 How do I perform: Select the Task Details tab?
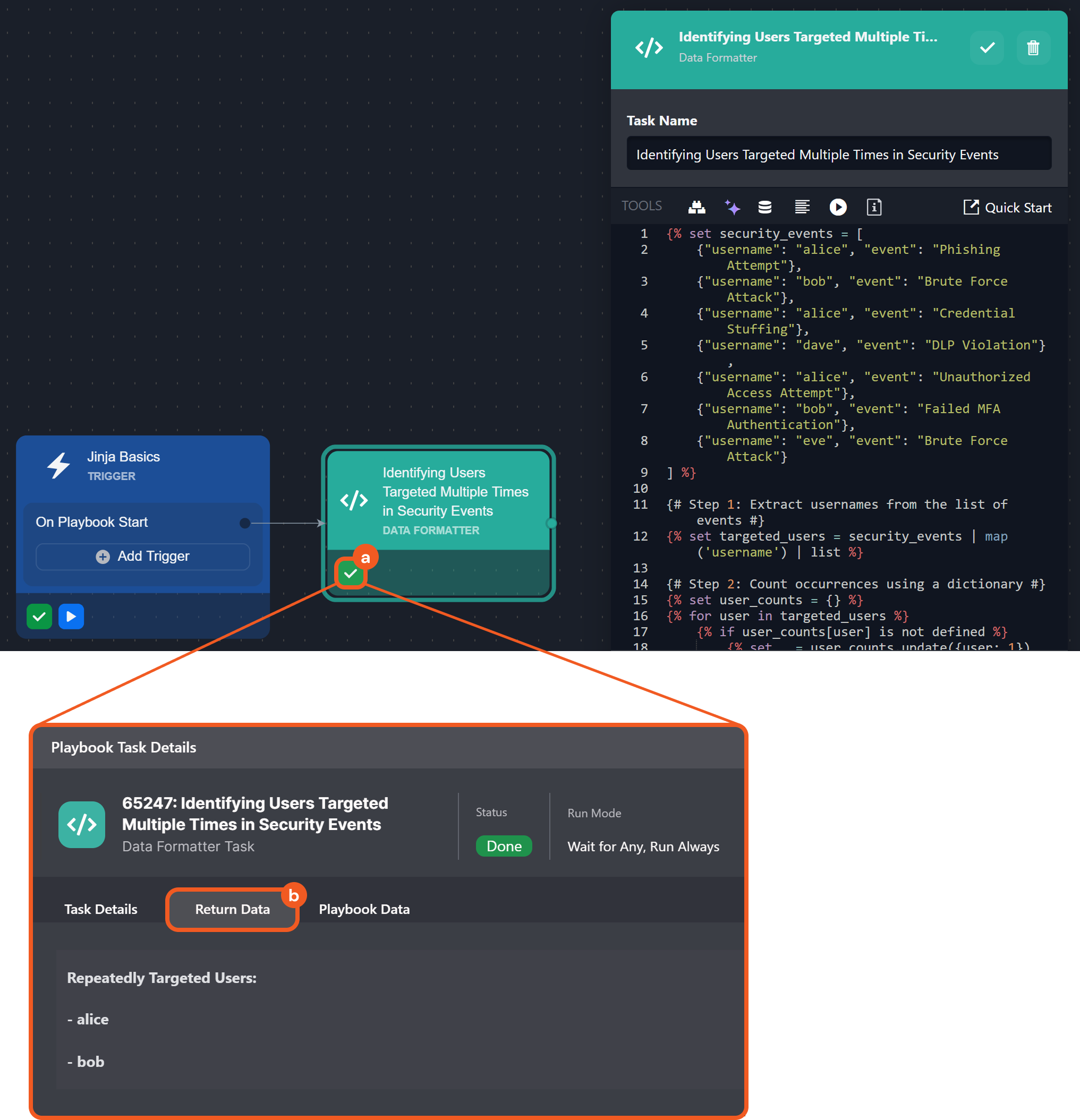click(100, 909)
